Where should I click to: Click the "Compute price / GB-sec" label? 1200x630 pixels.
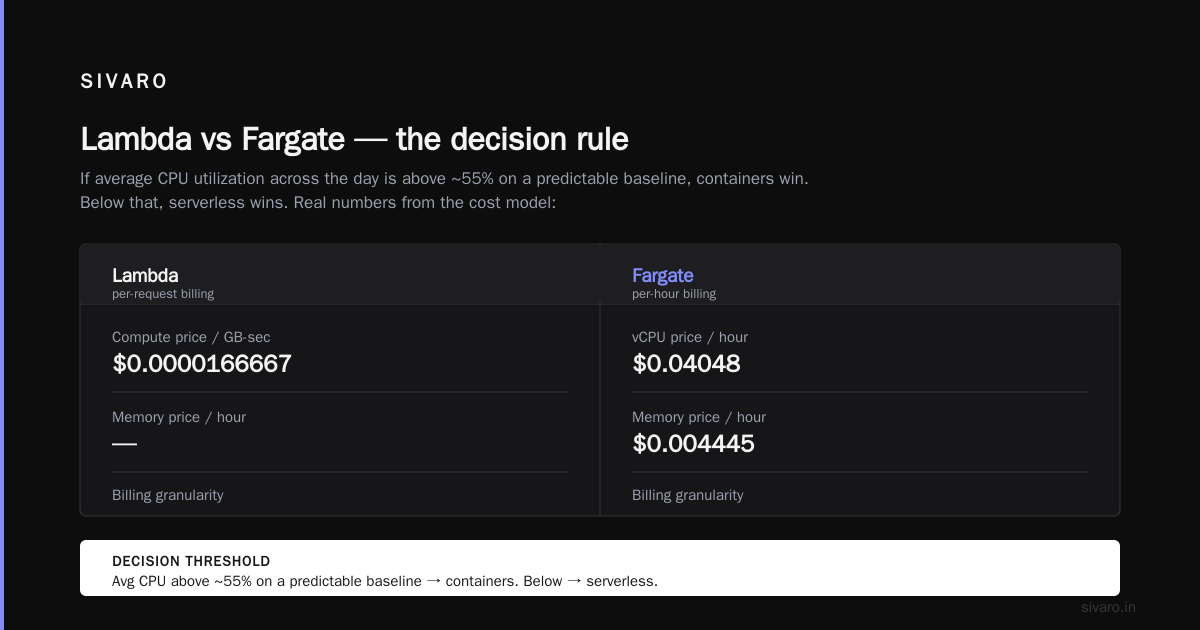191,337
